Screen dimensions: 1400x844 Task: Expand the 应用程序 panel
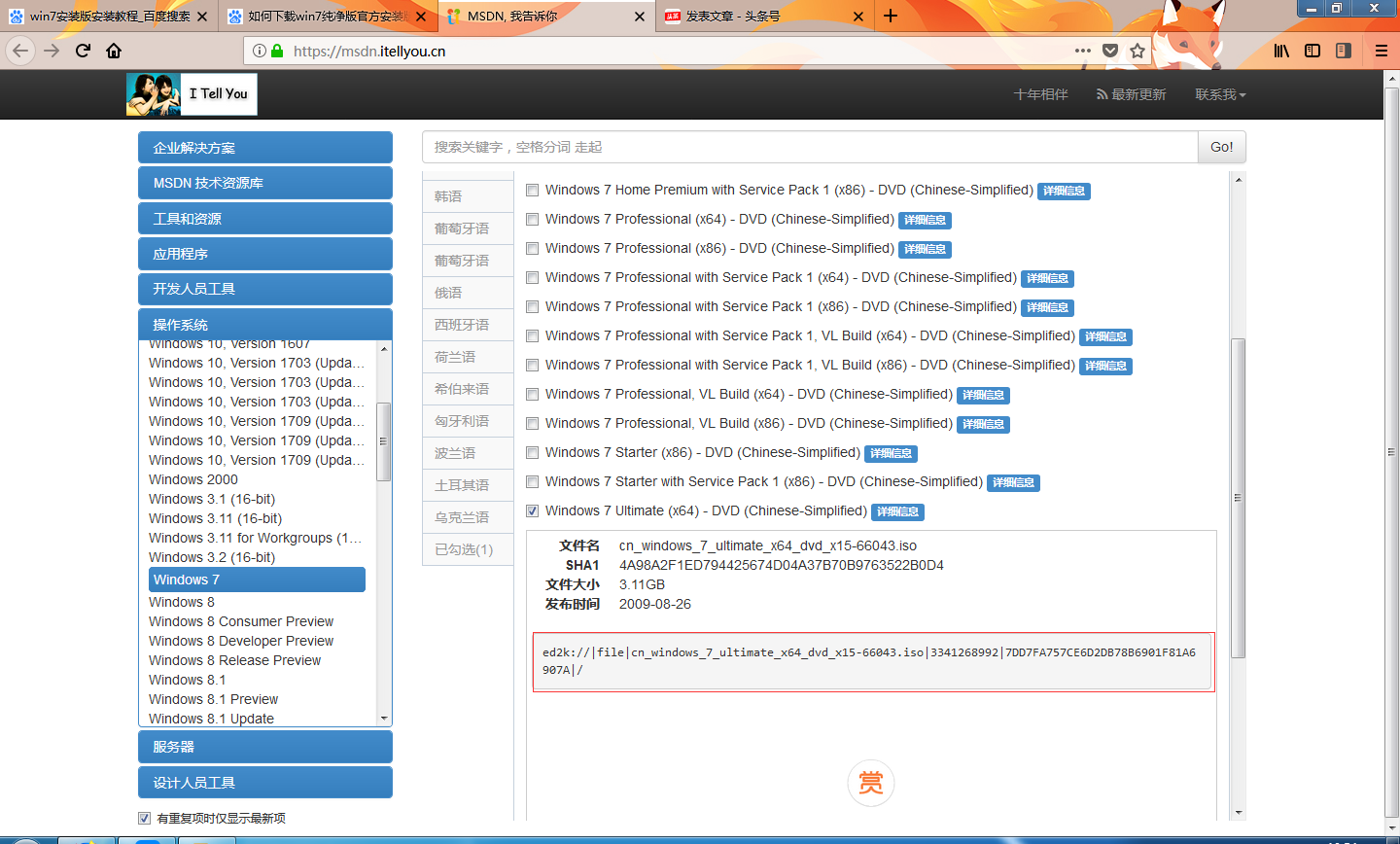(x=265, y=254)
